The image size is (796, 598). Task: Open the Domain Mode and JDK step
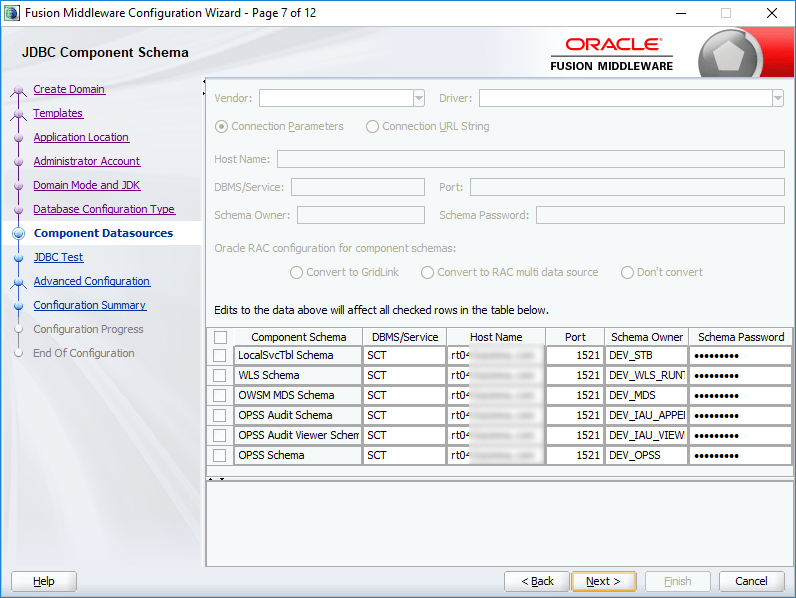coord(87,185)
